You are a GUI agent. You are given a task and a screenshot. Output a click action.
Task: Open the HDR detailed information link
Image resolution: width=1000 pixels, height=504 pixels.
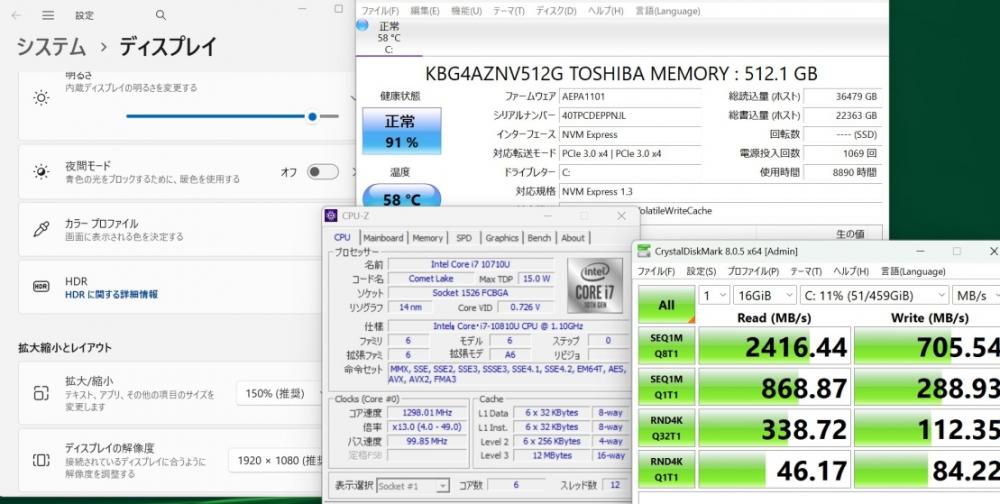(x=111, y=295)
